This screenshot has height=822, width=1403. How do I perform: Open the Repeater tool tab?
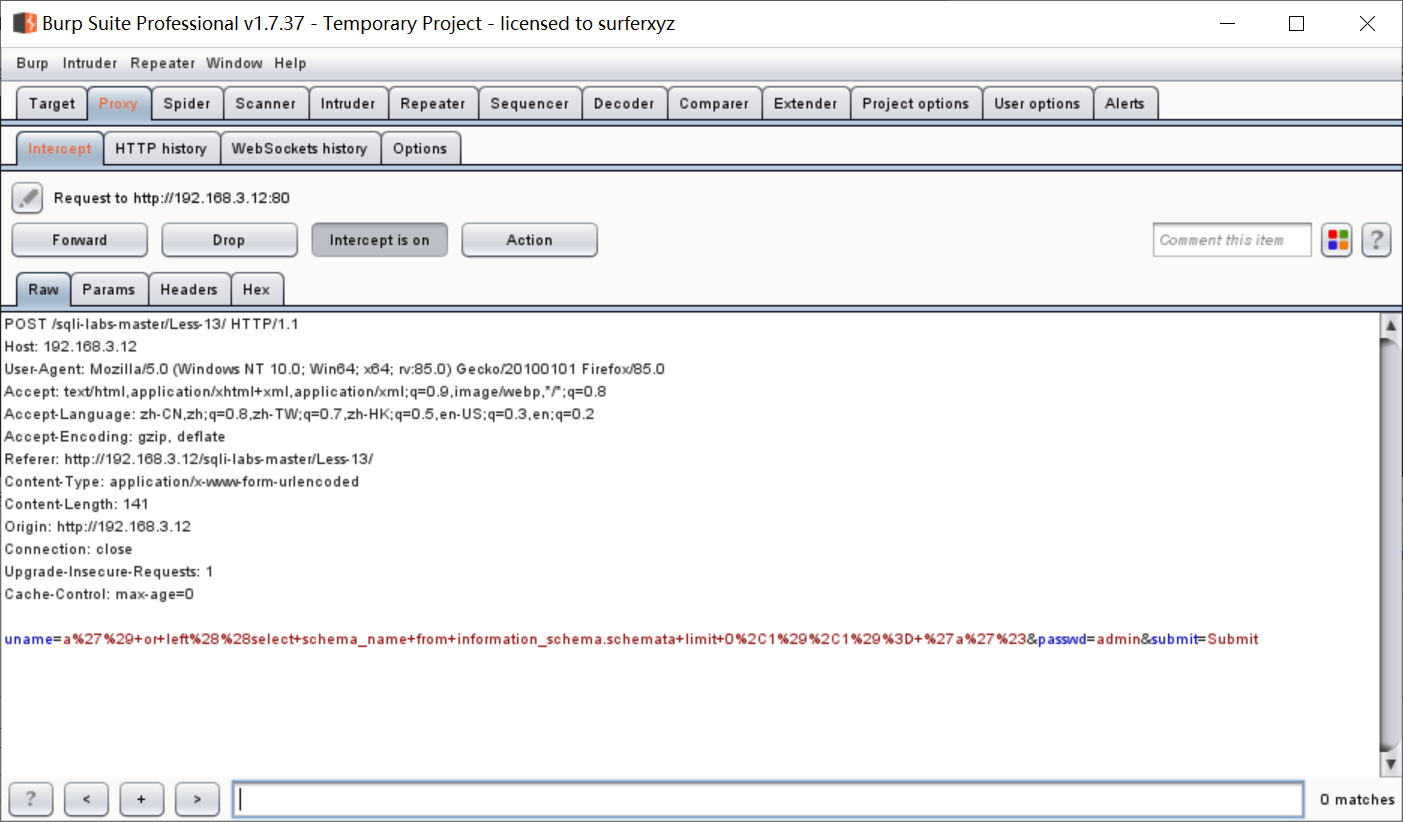click(433, 103)
